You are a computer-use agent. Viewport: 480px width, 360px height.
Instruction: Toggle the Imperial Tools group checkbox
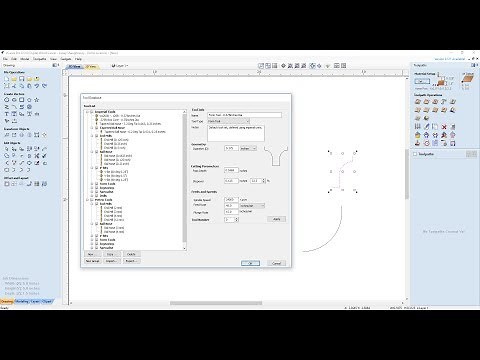[x=92, y=112]
